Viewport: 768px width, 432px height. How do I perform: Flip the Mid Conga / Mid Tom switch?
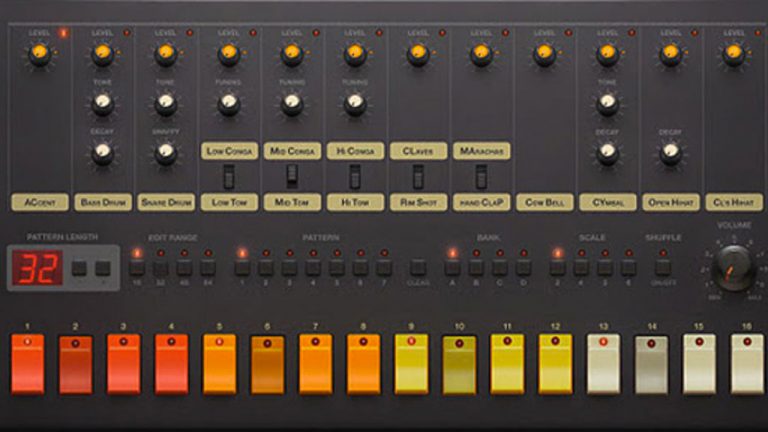[x=292, y=177]
